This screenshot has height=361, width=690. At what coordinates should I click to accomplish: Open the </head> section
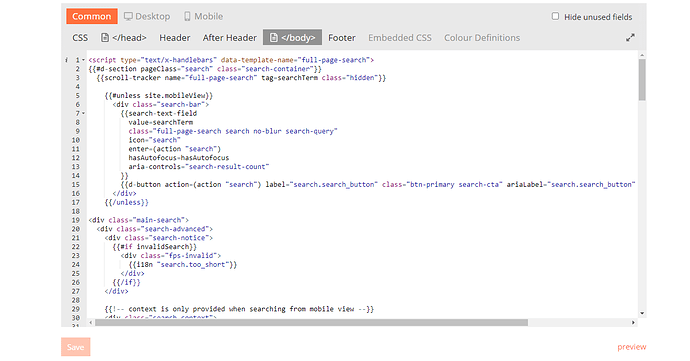click(124, 38)
